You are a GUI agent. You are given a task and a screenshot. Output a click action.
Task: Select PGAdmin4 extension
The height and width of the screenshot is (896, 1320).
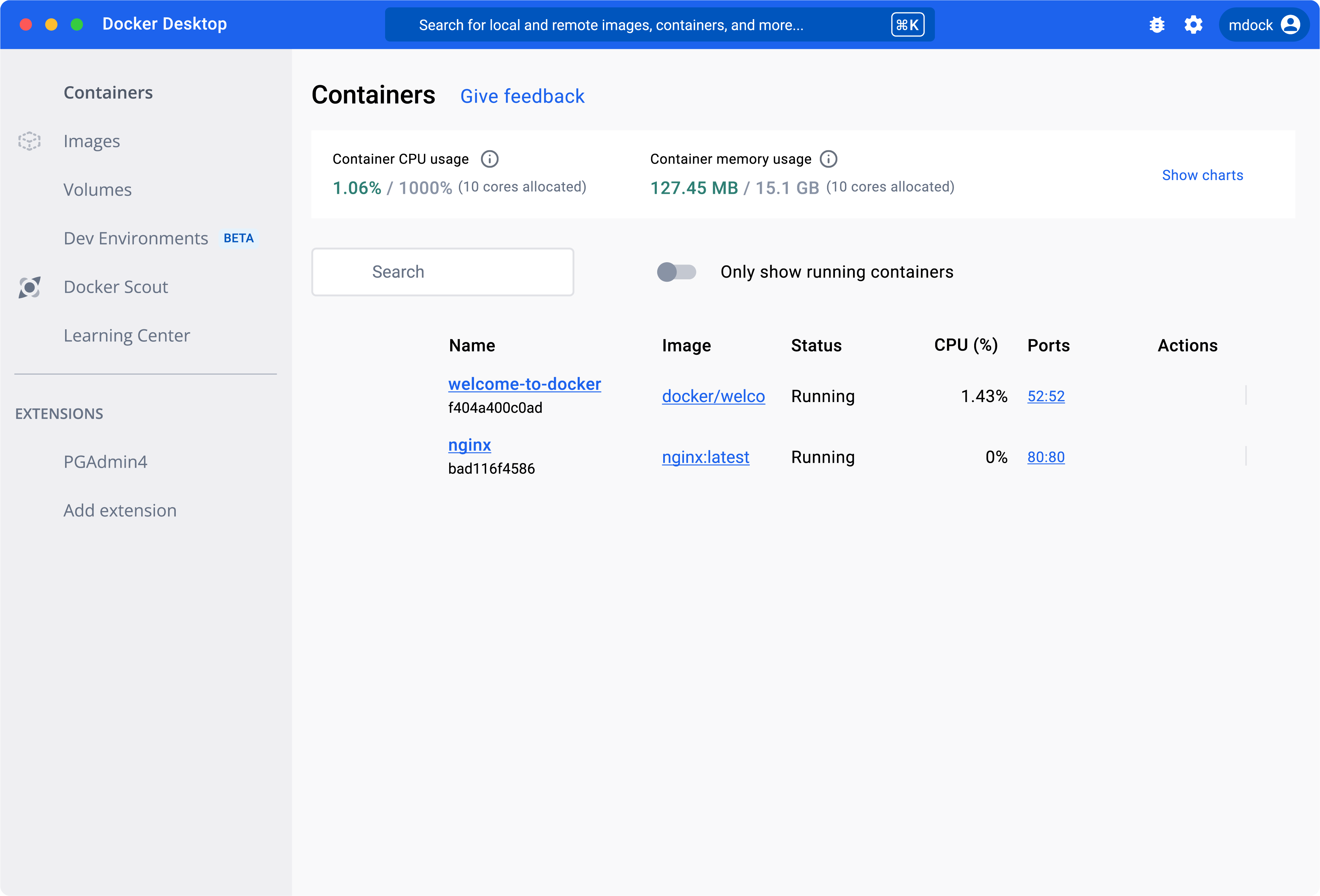[x=105, y=462]
